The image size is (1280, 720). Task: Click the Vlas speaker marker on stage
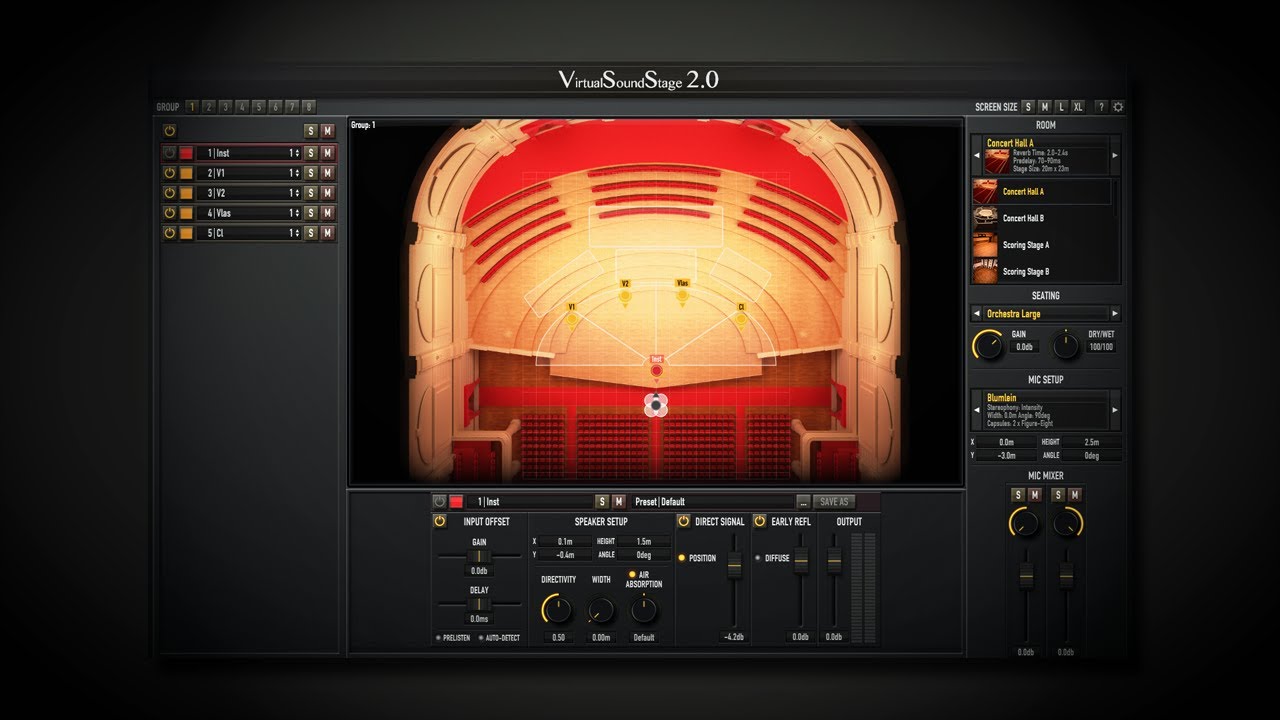pyautogui.click(x=682, y=296)
